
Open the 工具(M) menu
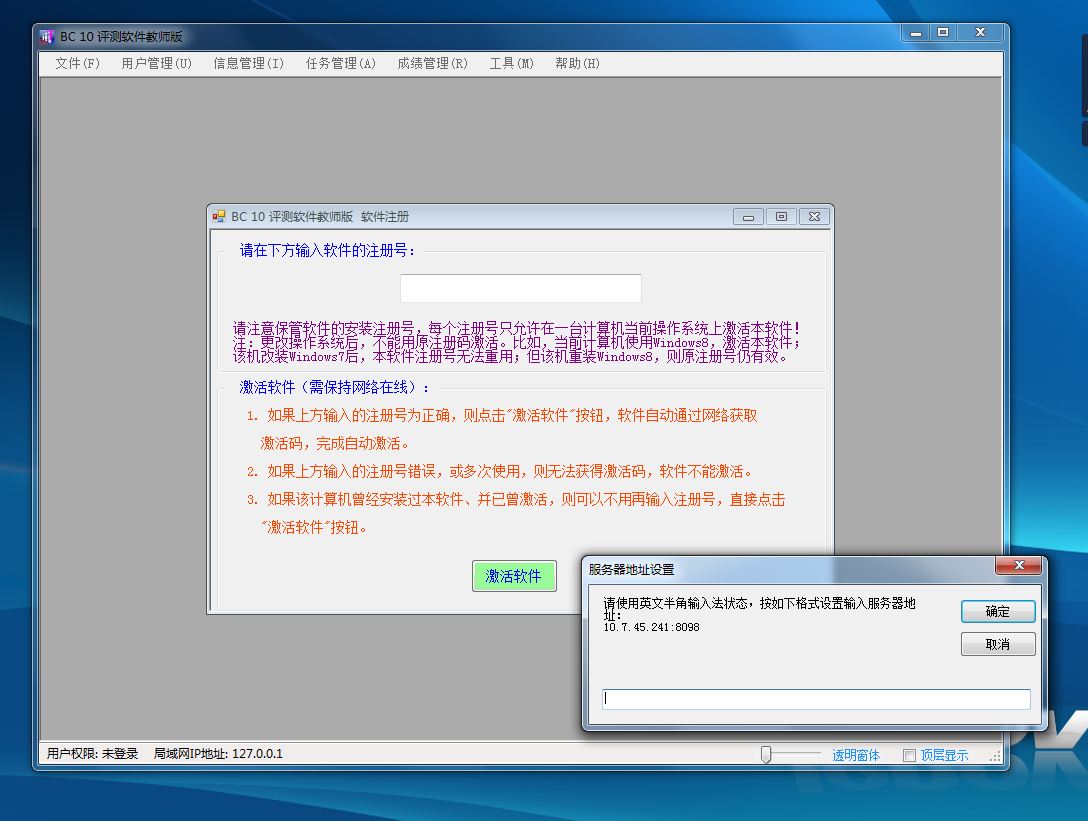511,64
